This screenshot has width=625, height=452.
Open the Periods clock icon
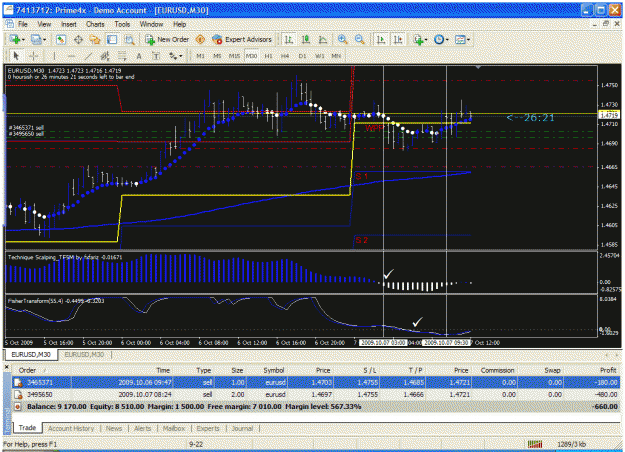click(438, 39)
